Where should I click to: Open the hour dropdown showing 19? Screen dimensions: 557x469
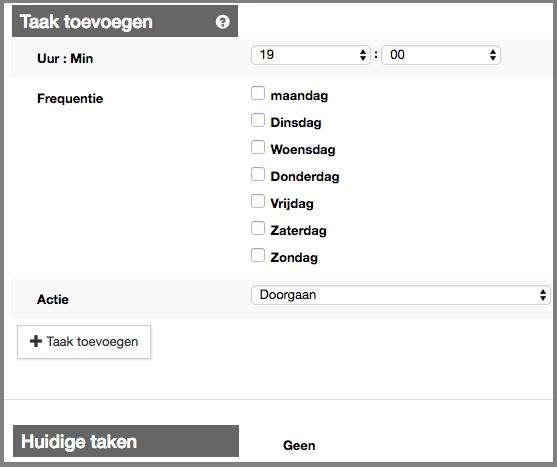(311, 55)
